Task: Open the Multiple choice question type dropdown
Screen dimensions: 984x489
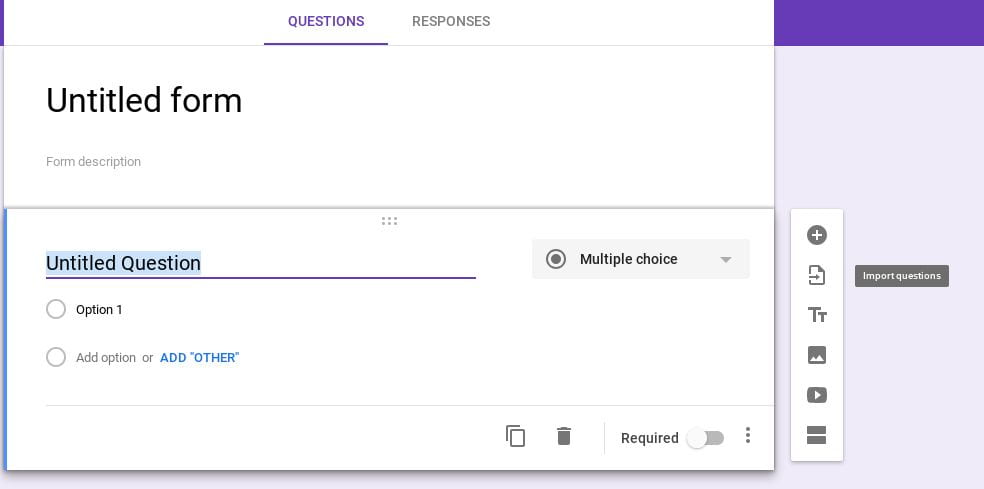Action: coord(641,259)
